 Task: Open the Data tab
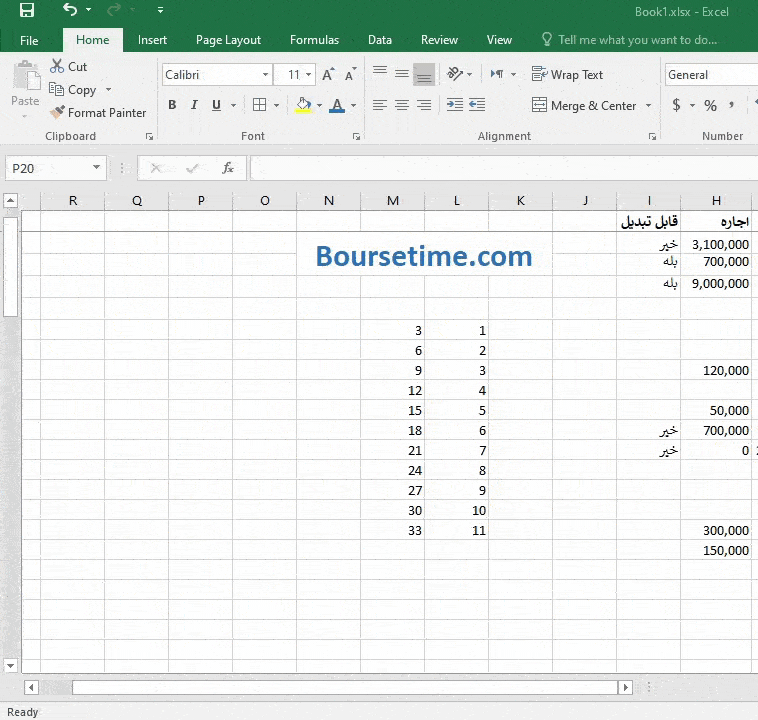pos(380,40)
